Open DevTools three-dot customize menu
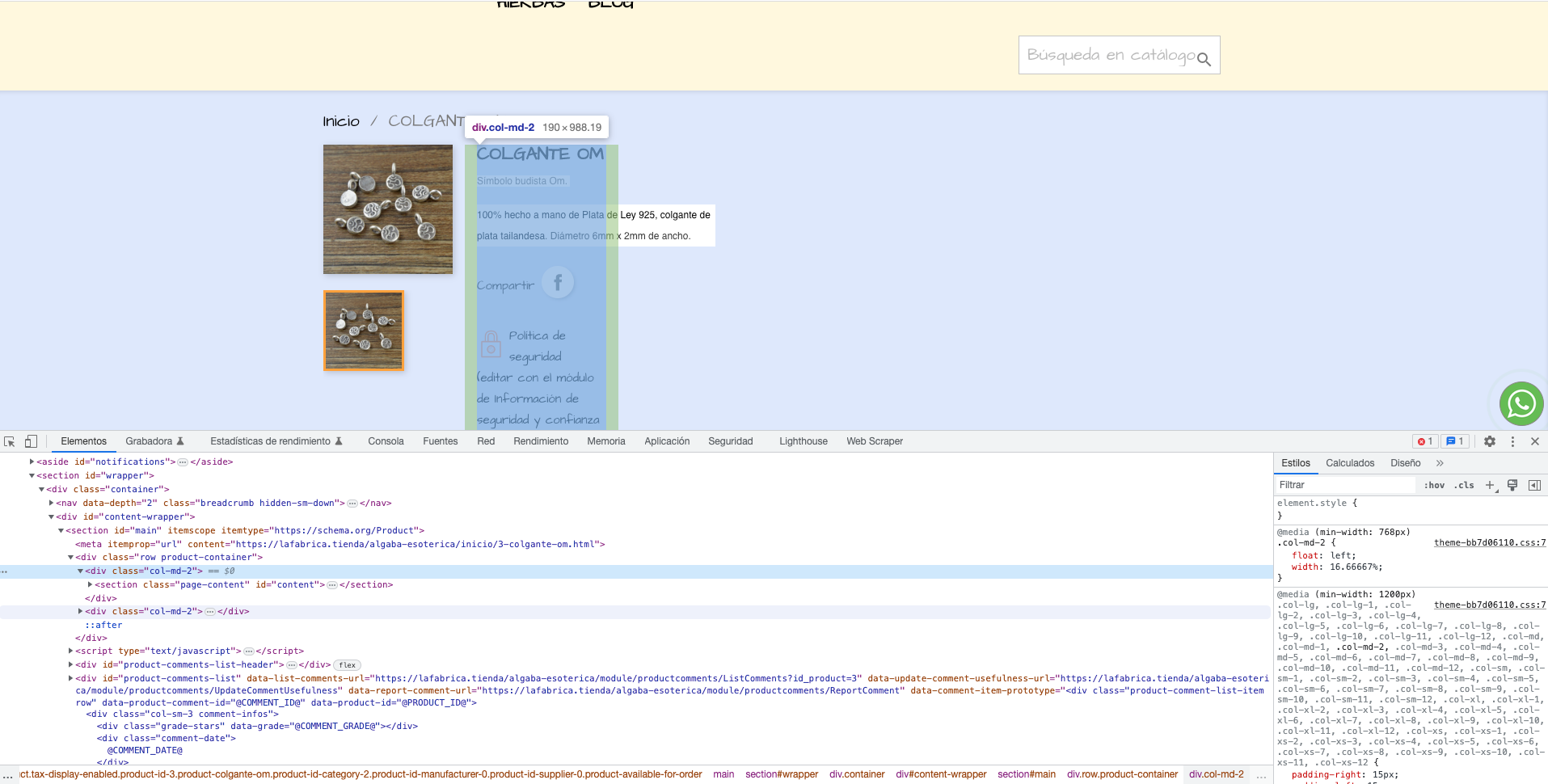The width and height of the screenshot is (1548, 784). 1512,441
